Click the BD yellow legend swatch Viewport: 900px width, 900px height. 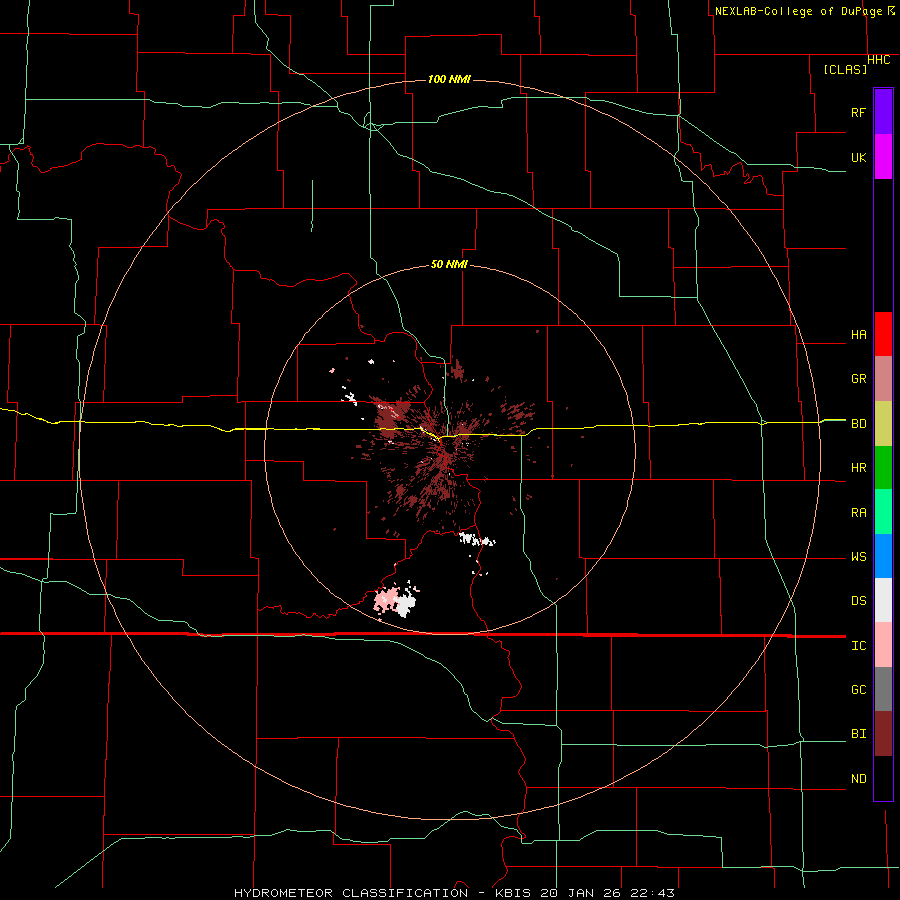[x=883, y=424]
